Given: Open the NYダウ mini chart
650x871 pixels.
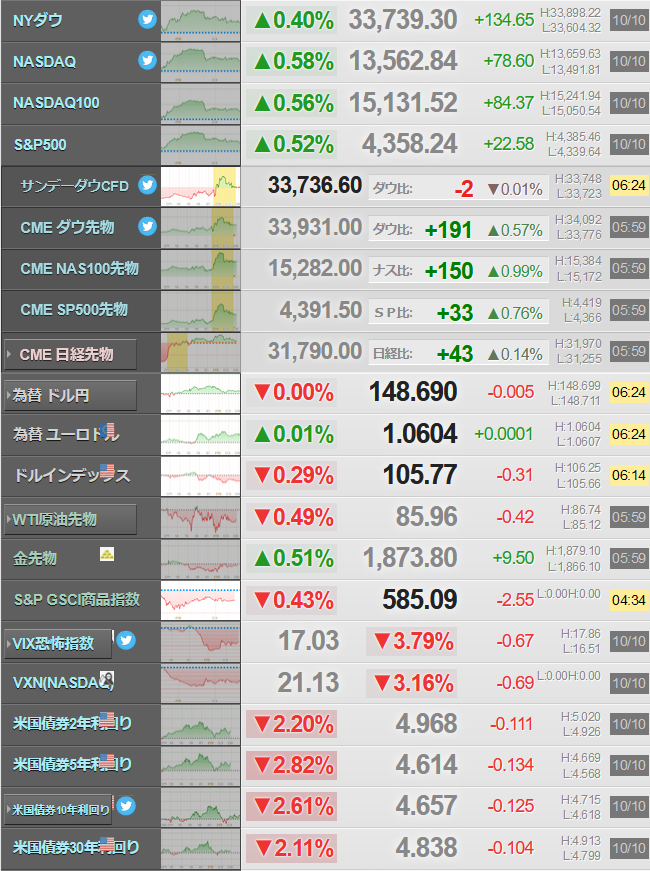Looking at the screenshot, I should click(x=201, y=21).
